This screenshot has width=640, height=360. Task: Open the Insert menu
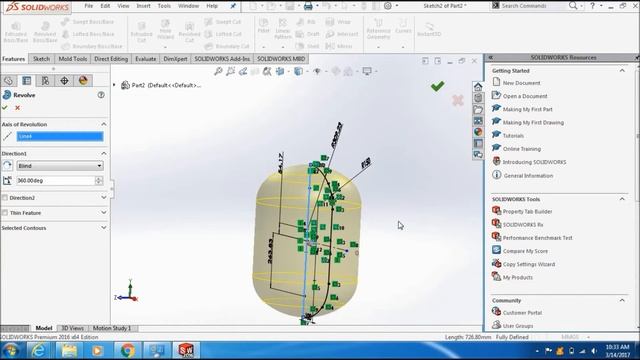click(x=143, y=6)
